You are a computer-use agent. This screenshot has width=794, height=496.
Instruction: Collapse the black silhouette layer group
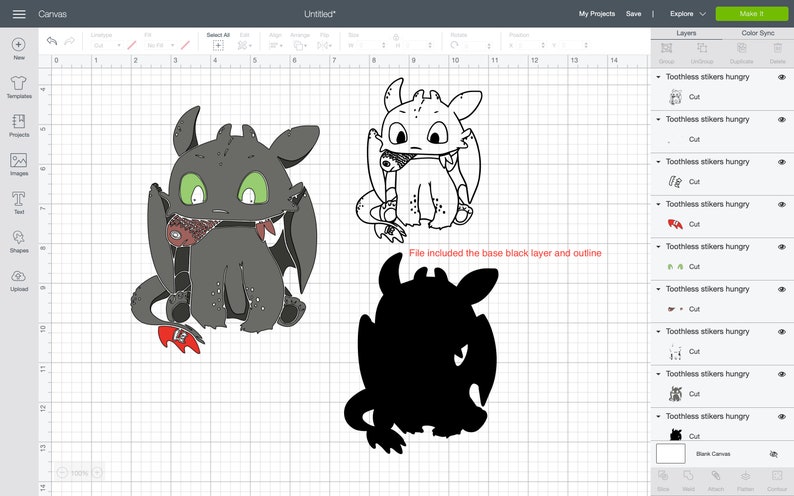click(x=658, y=417)
